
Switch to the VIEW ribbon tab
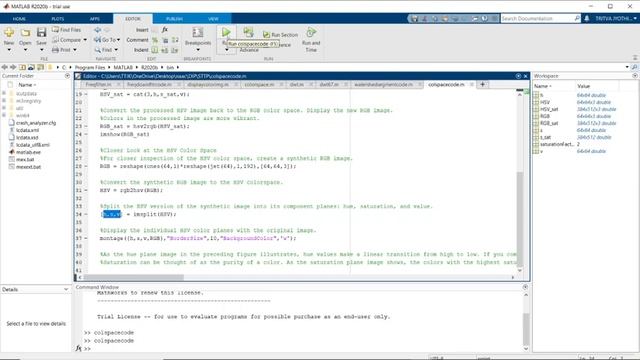[x=213, y=19]
